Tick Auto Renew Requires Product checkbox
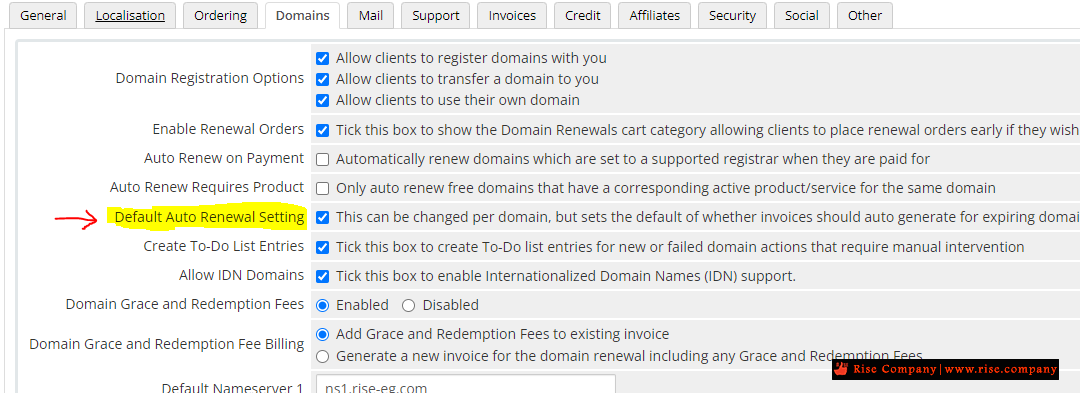The width and height of the screenshot is (1080, 393). 322,188
